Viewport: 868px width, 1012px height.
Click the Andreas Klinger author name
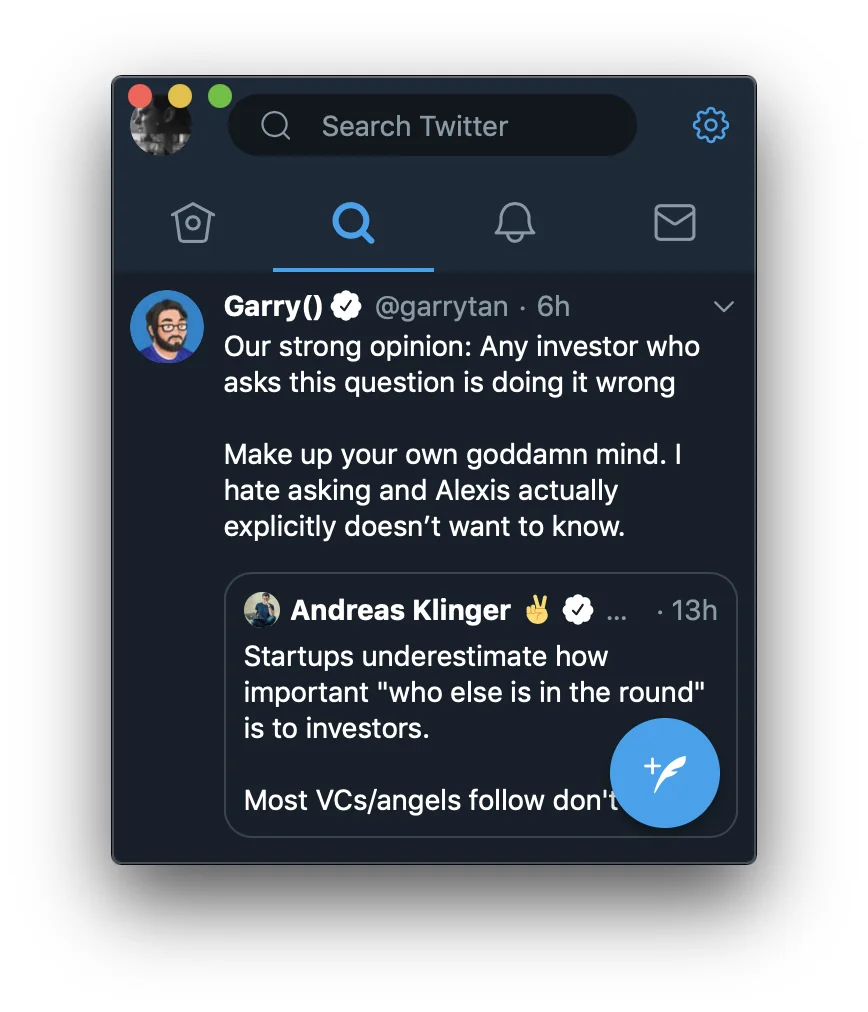(400, 610)
